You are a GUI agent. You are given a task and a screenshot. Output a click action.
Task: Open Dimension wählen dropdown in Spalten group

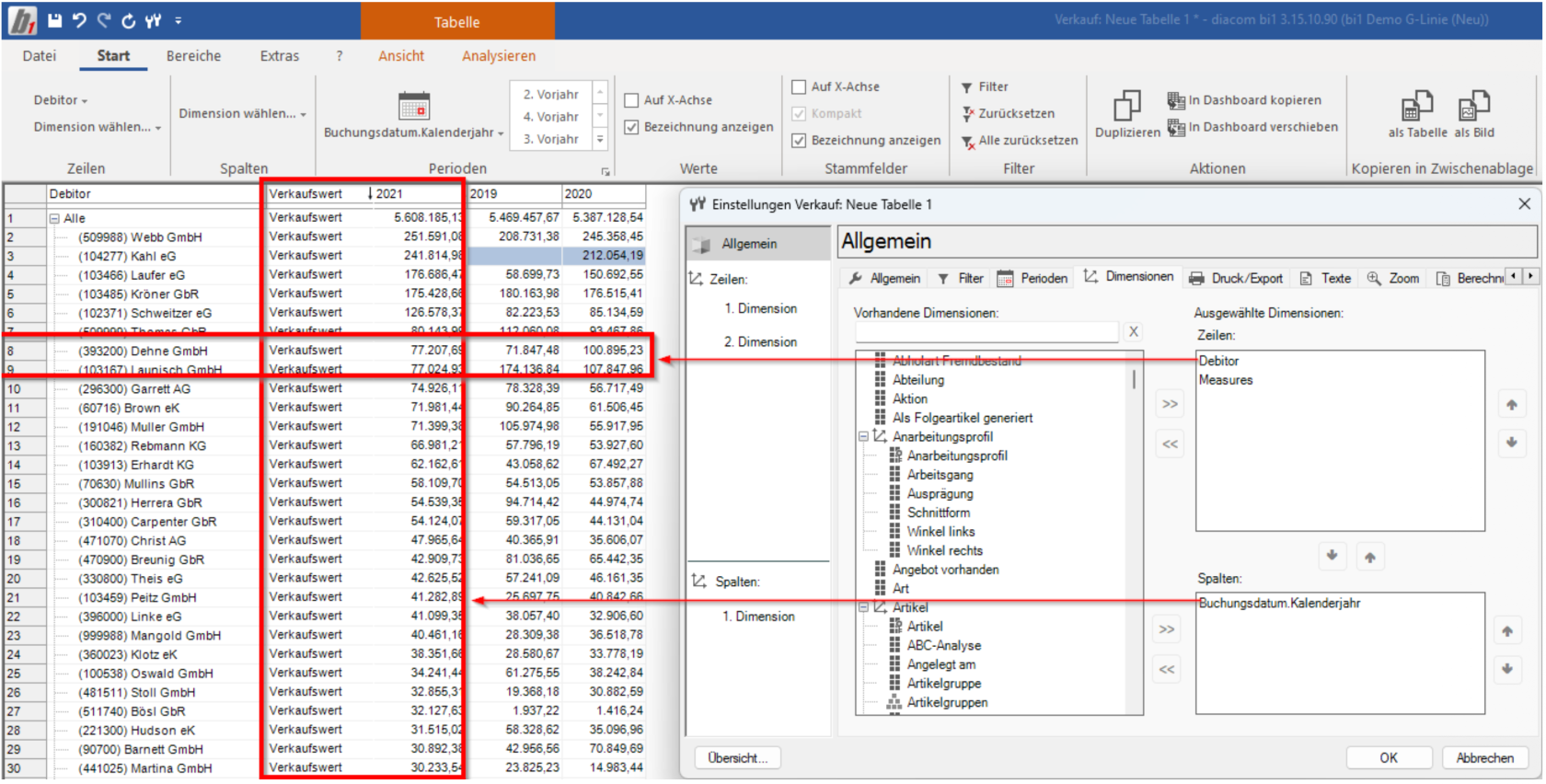[243, 114]
